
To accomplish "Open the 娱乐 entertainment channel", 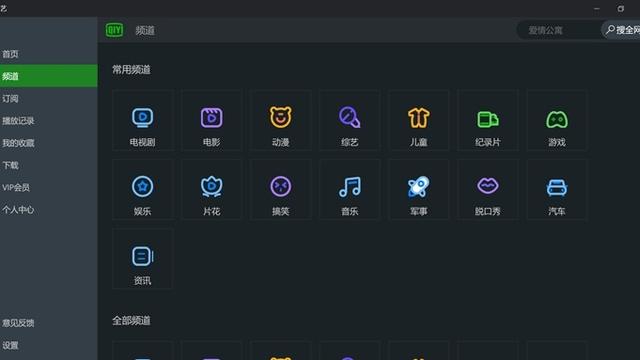I will (142, 190).
